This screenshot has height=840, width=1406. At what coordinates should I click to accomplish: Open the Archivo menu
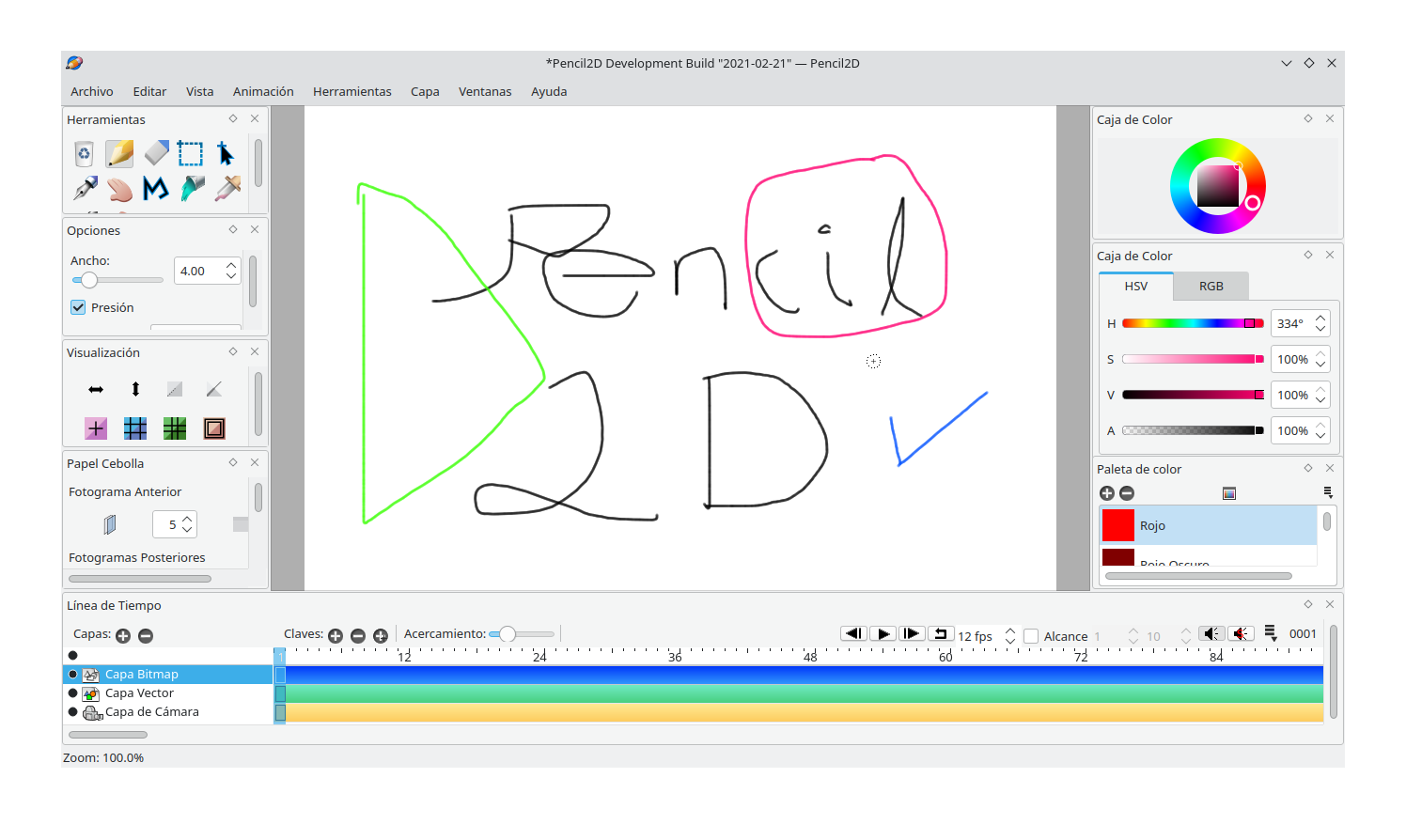[92, 92]
